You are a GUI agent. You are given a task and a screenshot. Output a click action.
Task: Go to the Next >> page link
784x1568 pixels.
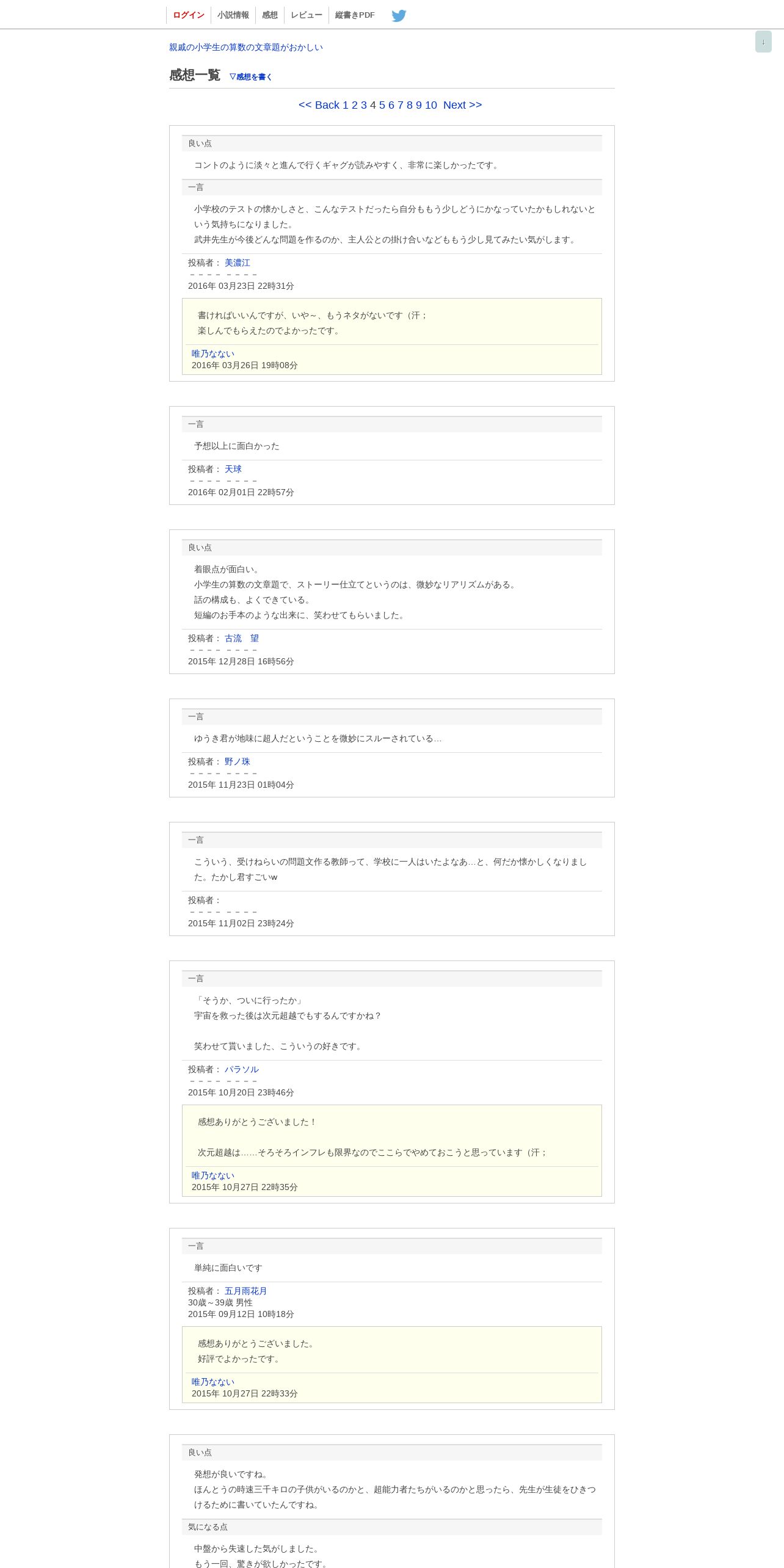pos(462,105)
